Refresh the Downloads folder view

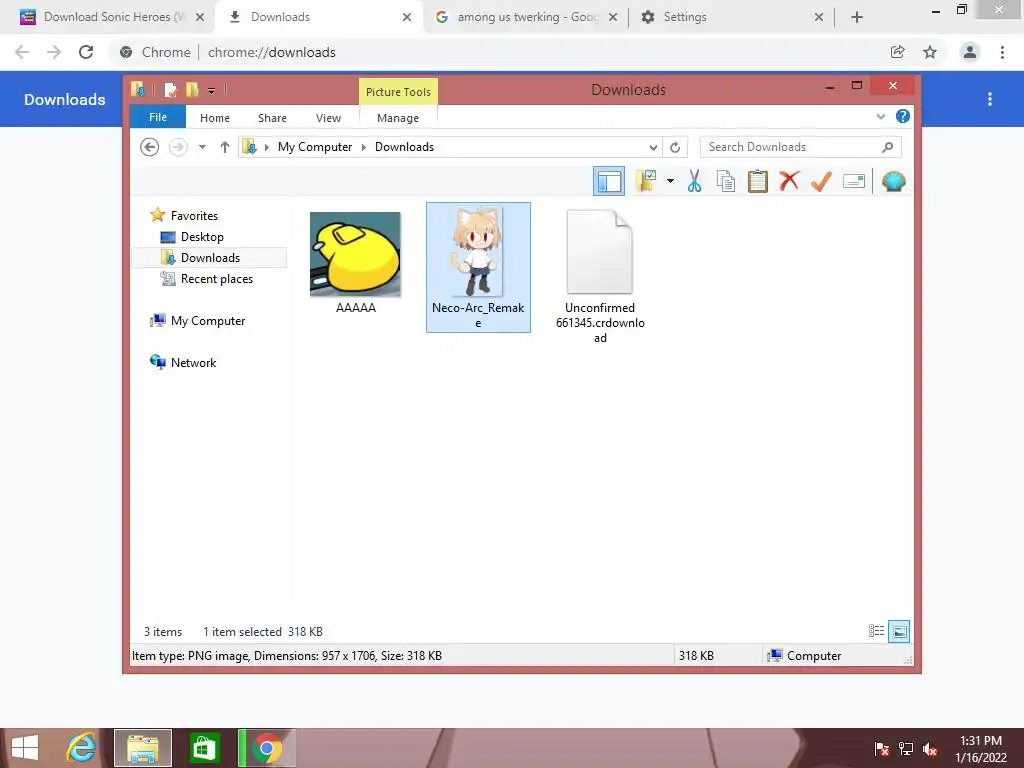(675, 147)
